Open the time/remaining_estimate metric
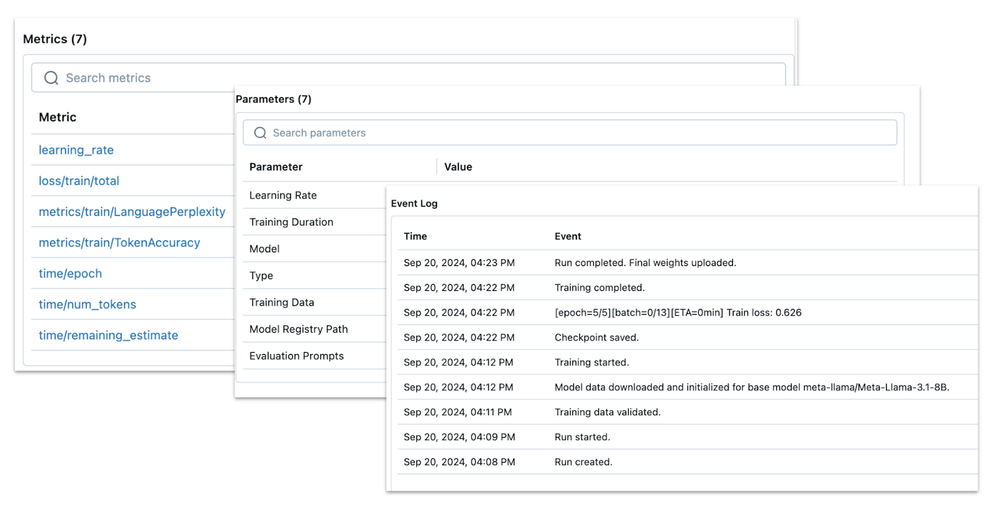Image resolution: width=999 pixels, height=510 pixels. (108, 335)
